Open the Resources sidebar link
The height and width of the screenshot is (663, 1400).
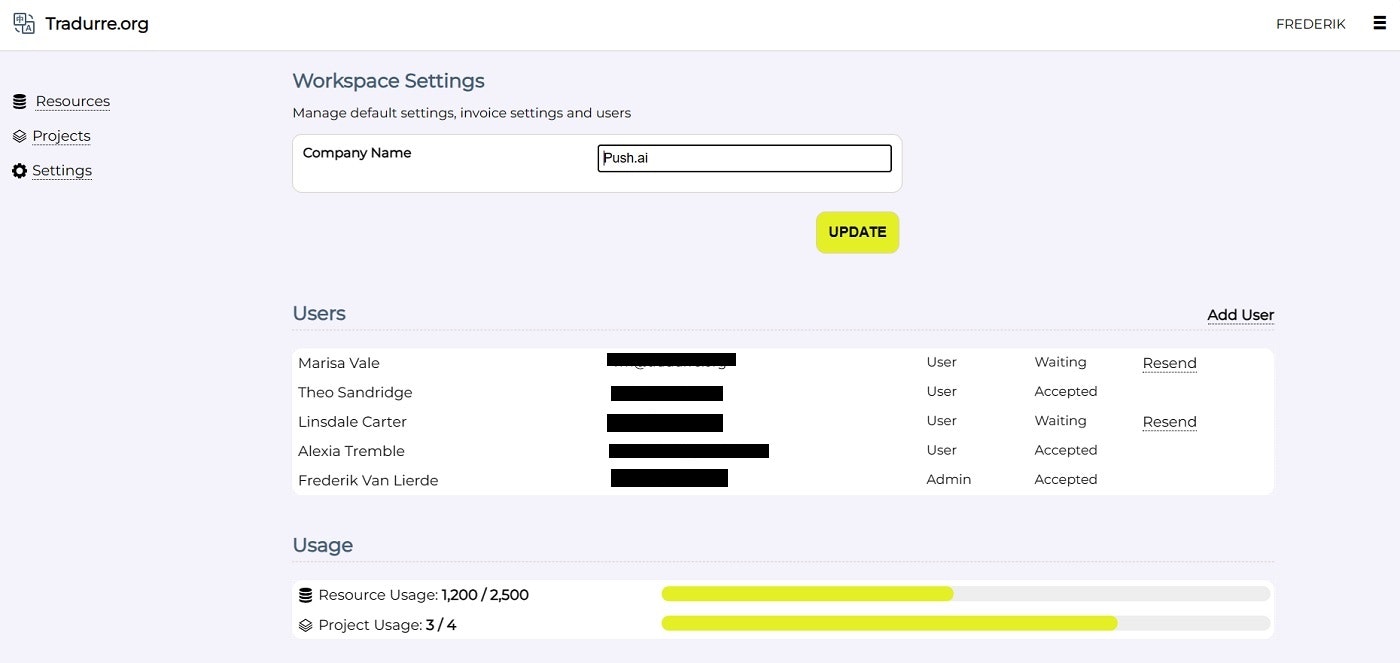[73, 101]
